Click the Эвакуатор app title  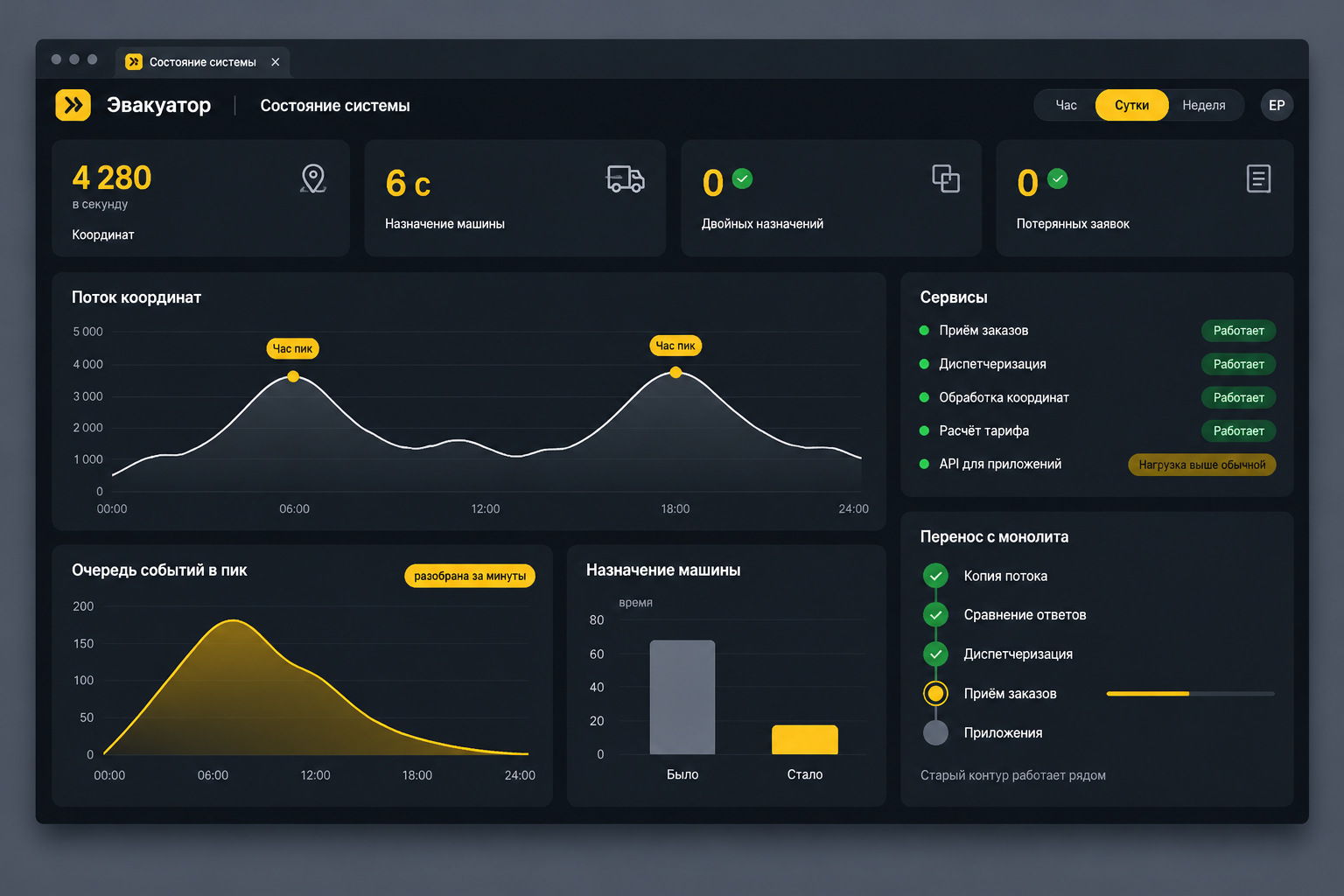(x=158, y=105)
